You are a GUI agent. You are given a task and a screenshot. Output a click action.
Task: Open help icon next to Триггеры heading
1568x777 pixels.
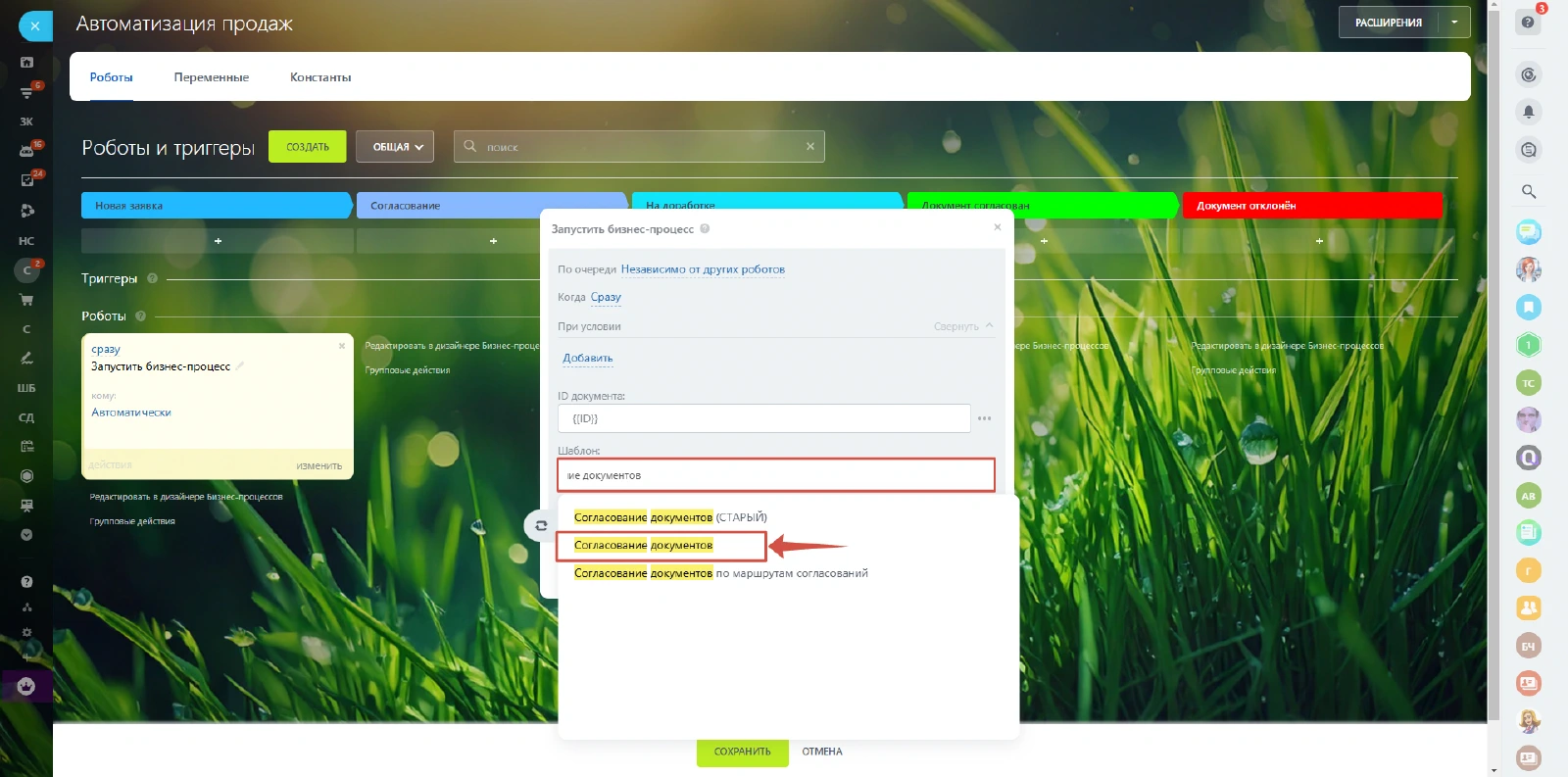(x=152, y=278)
